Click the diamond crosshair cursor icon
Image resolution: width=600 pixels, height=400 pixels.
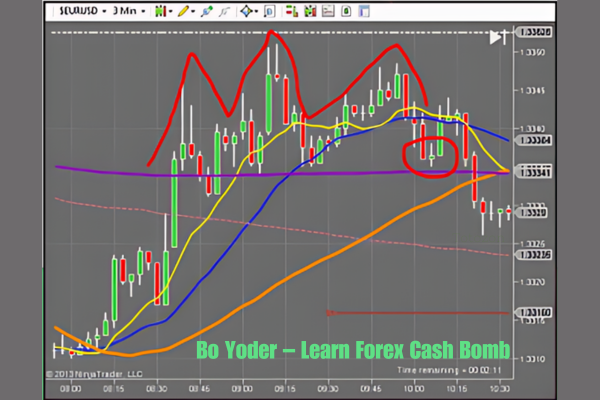point(246,11)
